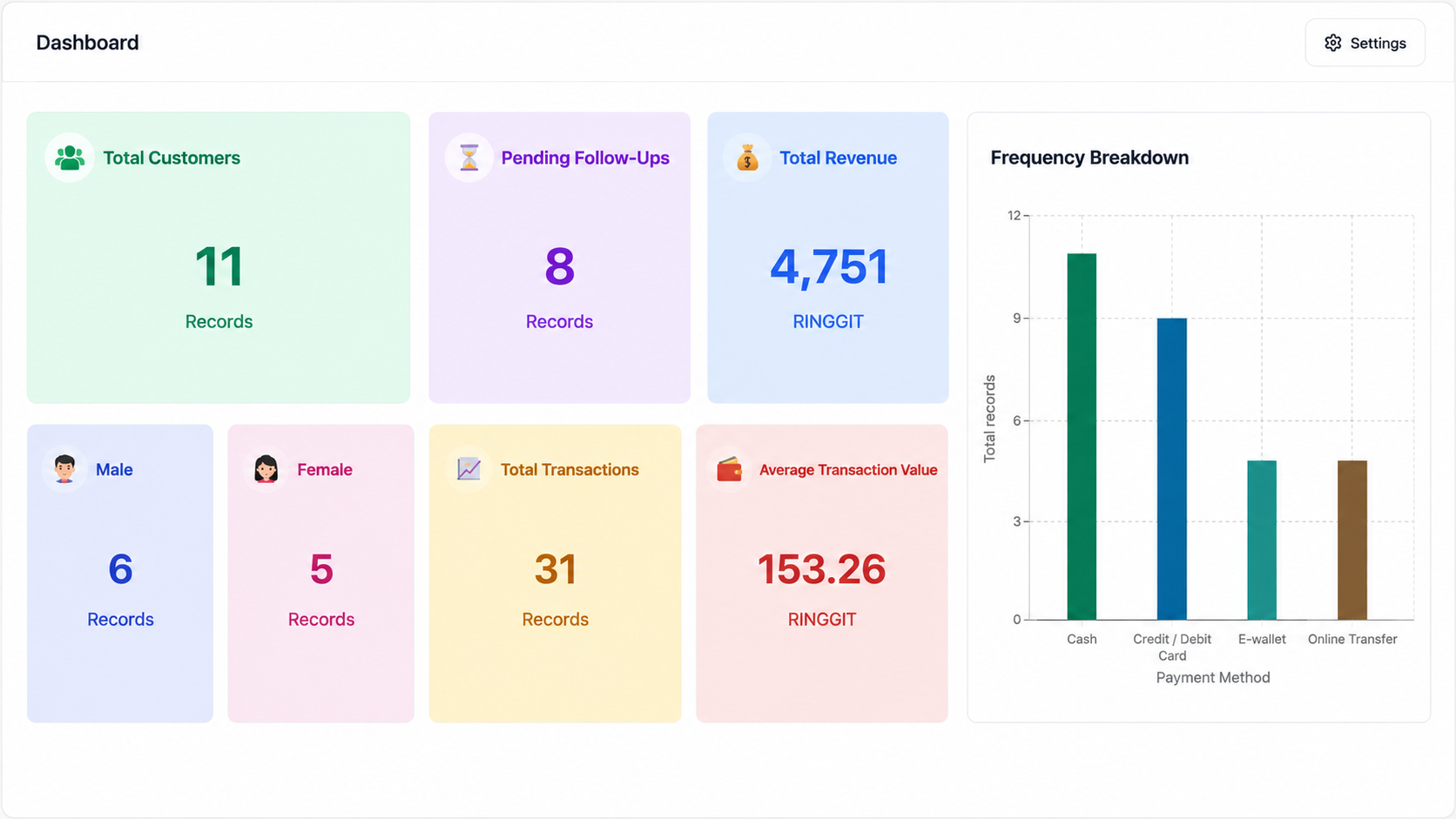Click the Average Transaction Value wallet icon
The image size is (1456, 819).
click(x=729, y=469)
